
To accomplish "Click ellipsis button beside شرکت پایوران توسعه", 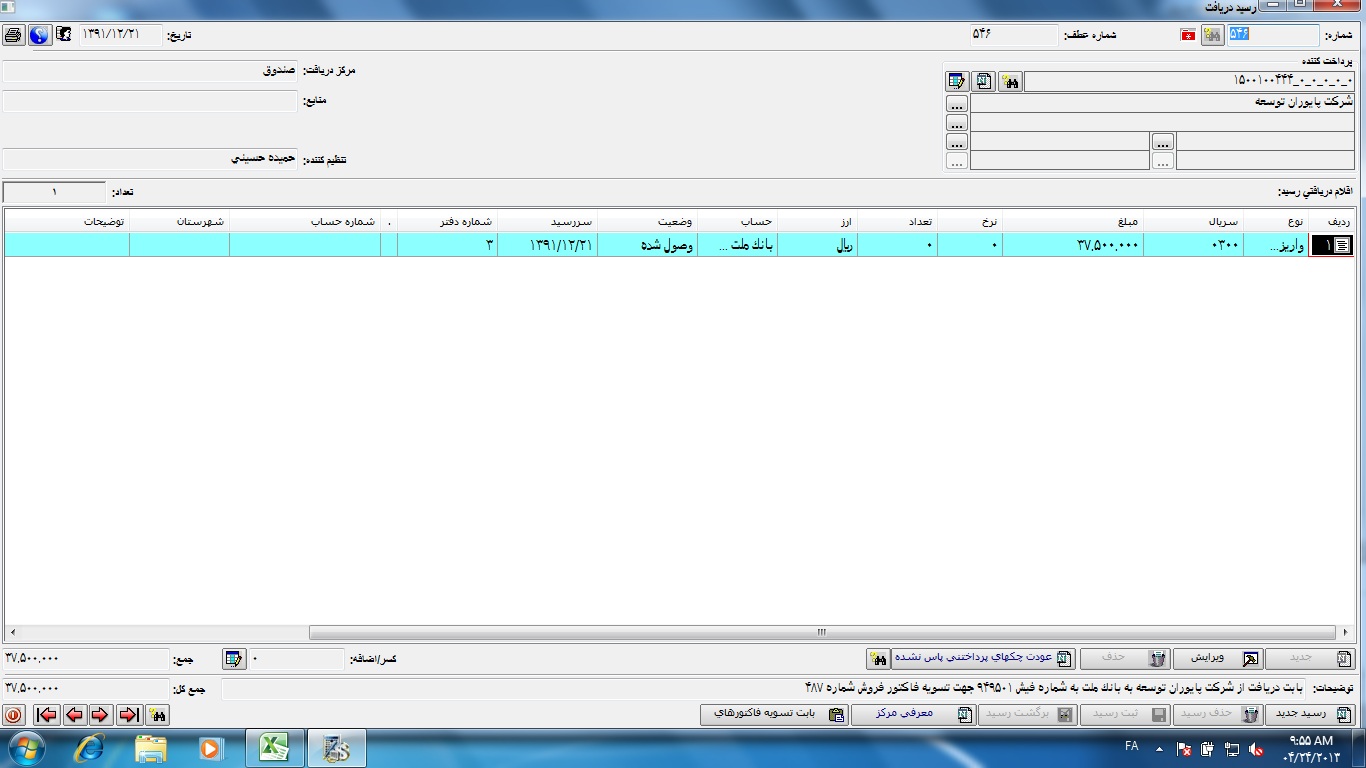I will pyautogui.click(x=957, y=104).
